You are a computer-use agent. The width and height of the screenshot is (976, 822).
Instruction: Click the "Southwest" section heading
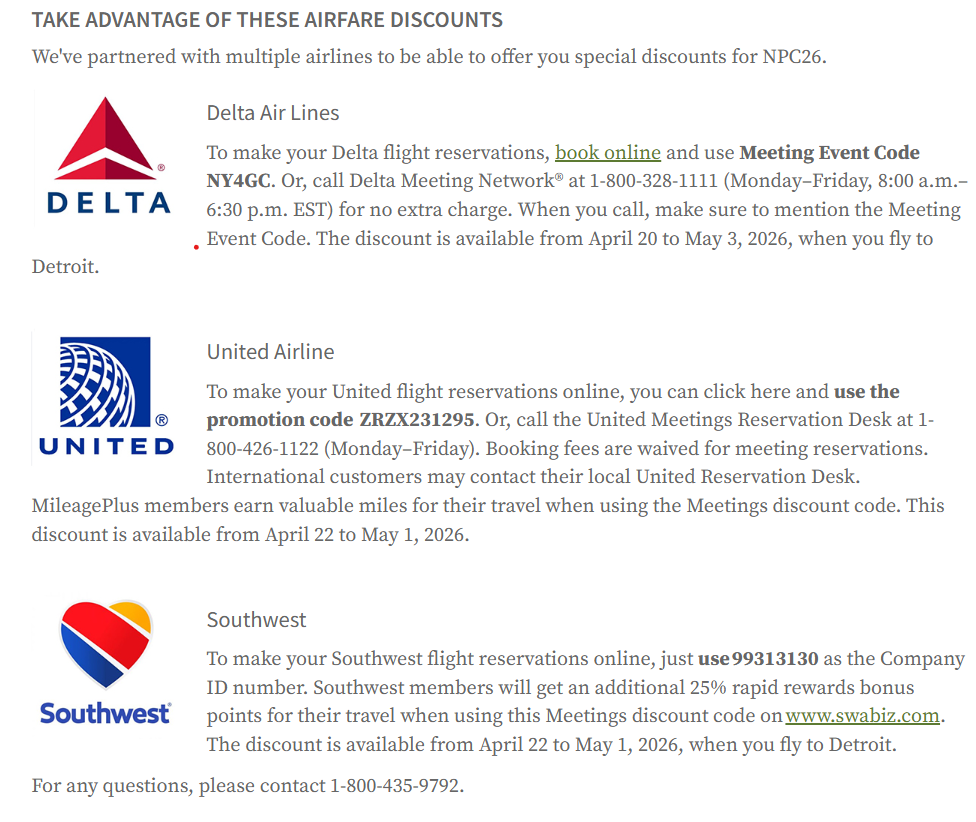click(256, 620)
